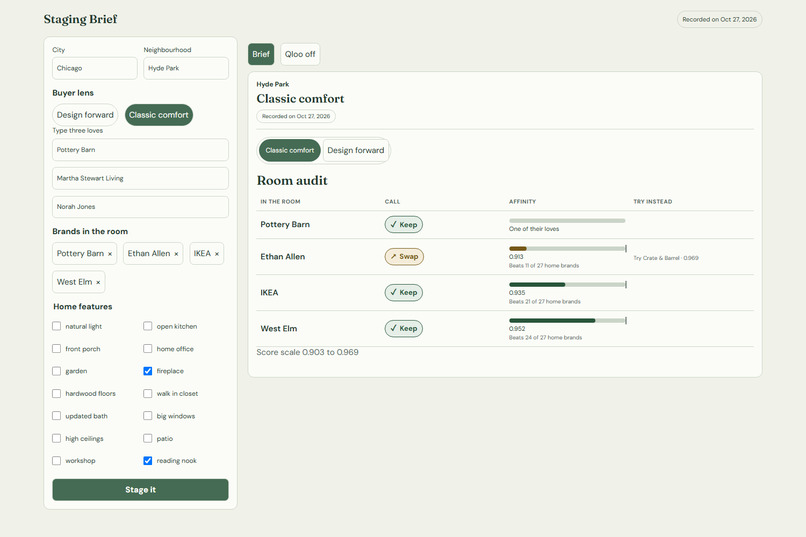Click the Staging Brief page title
Viewport: 806px width, 537px height.
(x=81, y=19)
